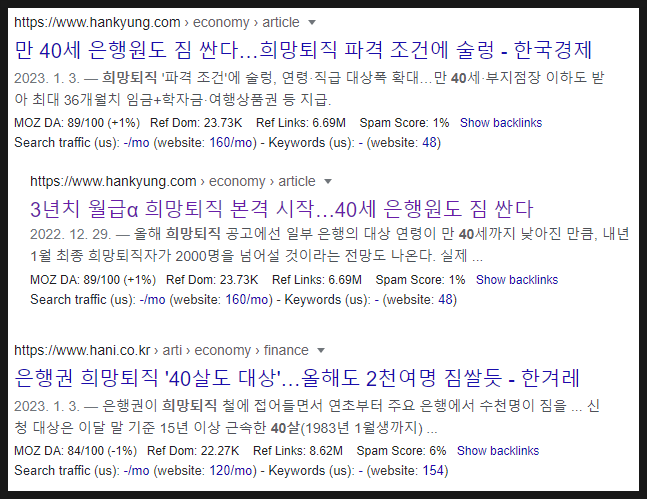
Task: Click website keywords '48' under the first result
Action: 429,143
